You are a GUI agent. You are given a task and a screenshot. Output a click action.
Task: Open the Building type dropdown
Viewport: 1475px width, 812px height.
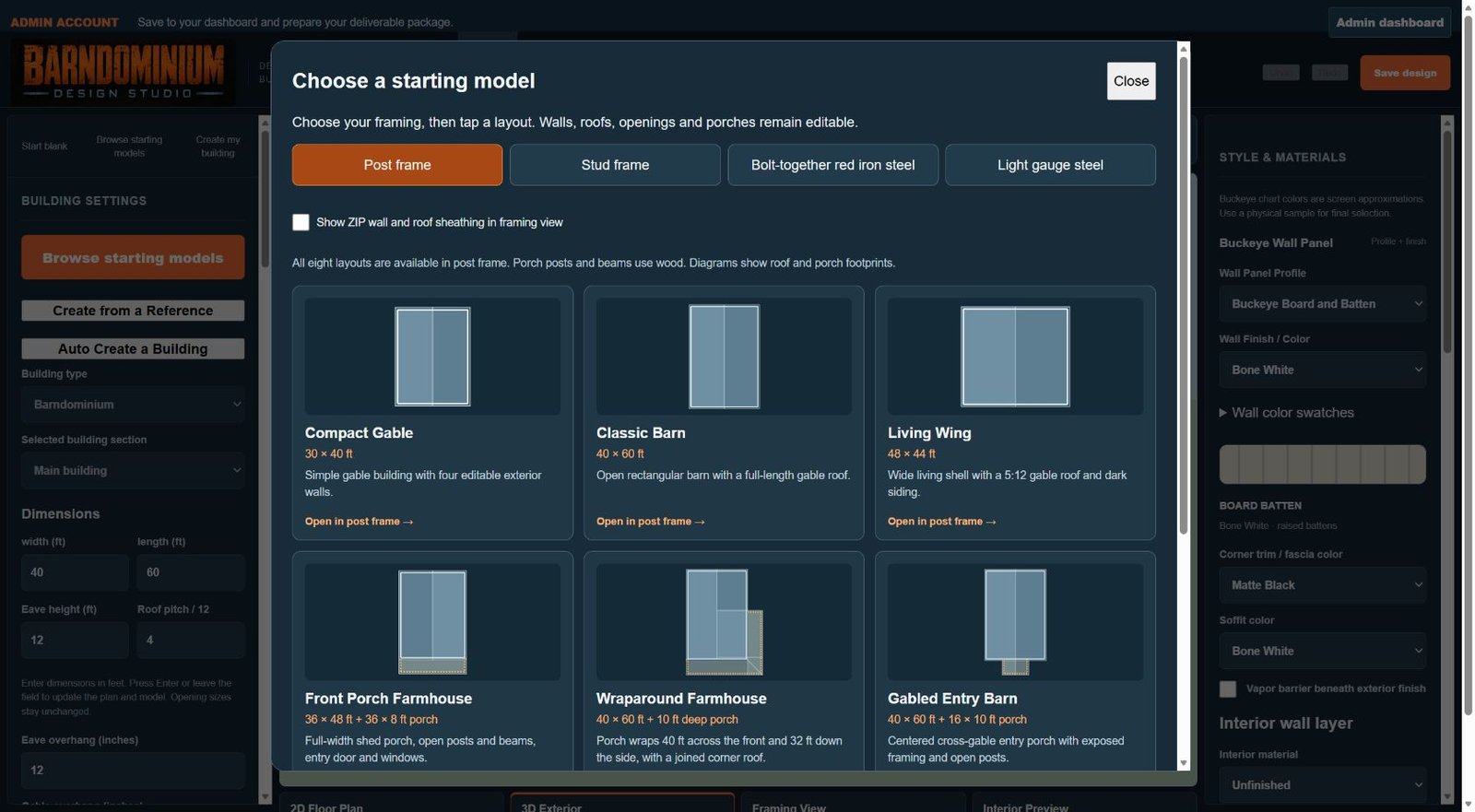click(133, 405)
